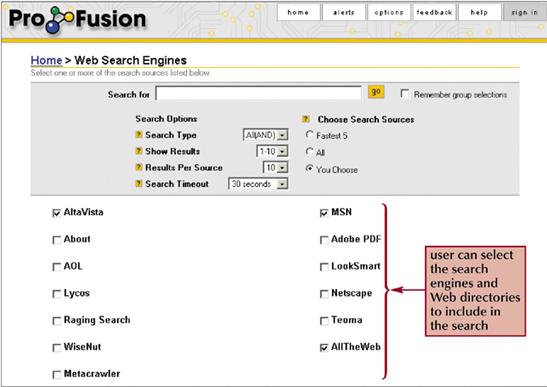The width and height of the screenshot is (547, 387).
Task: Click the yellow go button
Action: point(376,92)
